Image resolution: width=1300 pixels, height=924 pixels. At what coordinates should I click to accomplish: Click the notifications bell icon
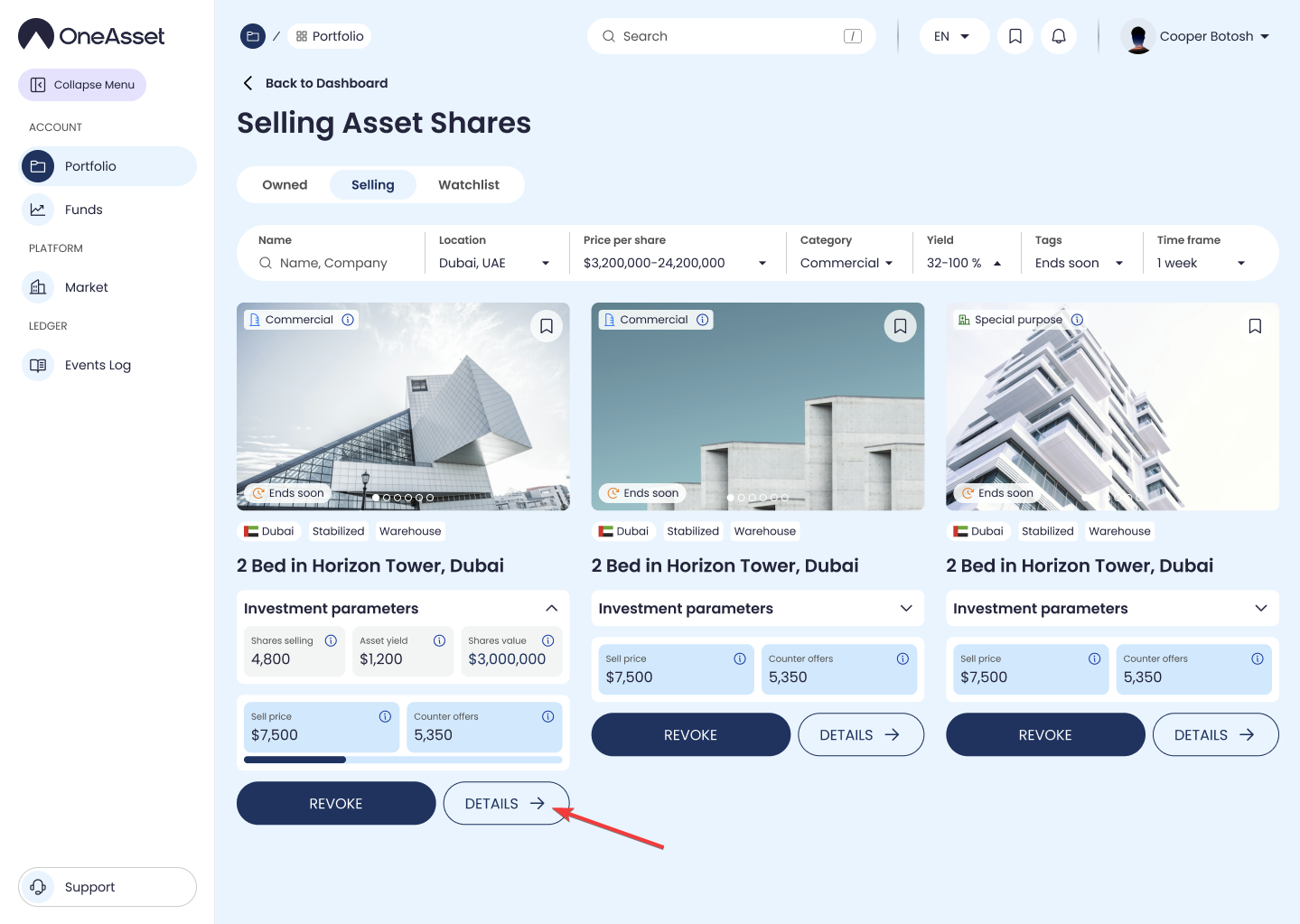[1058, 36]
